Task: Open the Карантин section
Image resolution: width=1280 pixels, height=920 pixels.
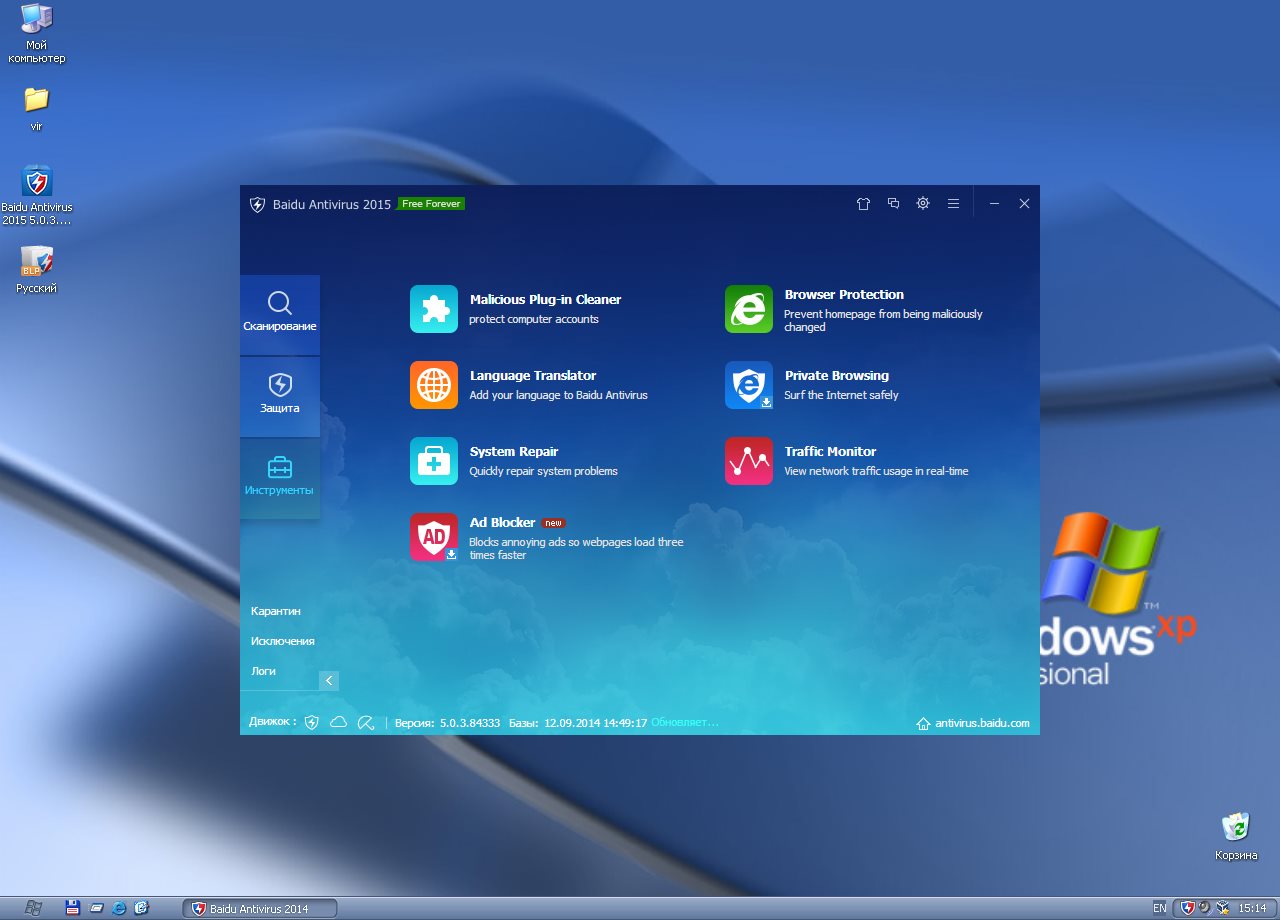Action: coord(276,611)
